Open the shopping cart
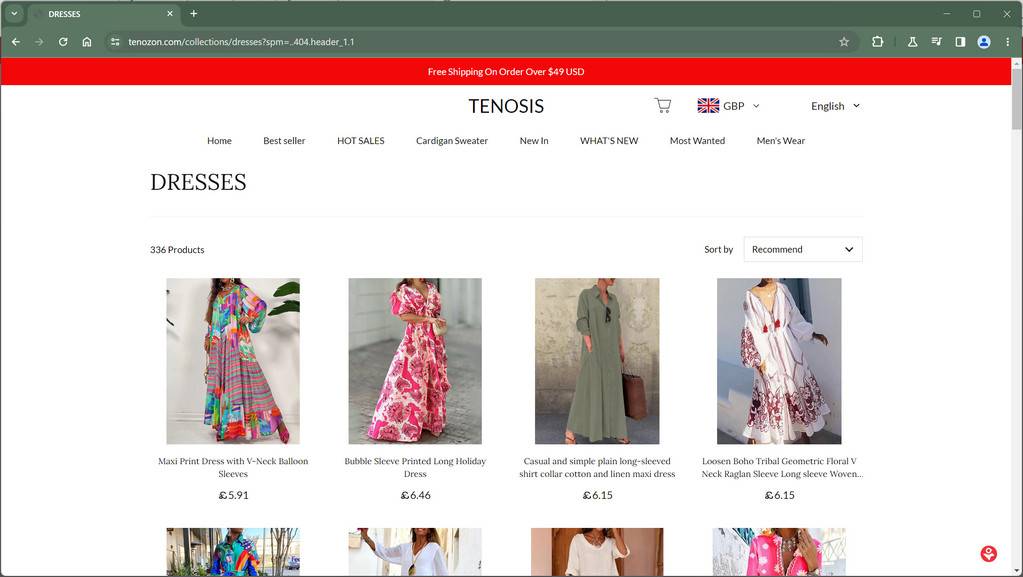The image size is (1023, 577). coord(662,105)
